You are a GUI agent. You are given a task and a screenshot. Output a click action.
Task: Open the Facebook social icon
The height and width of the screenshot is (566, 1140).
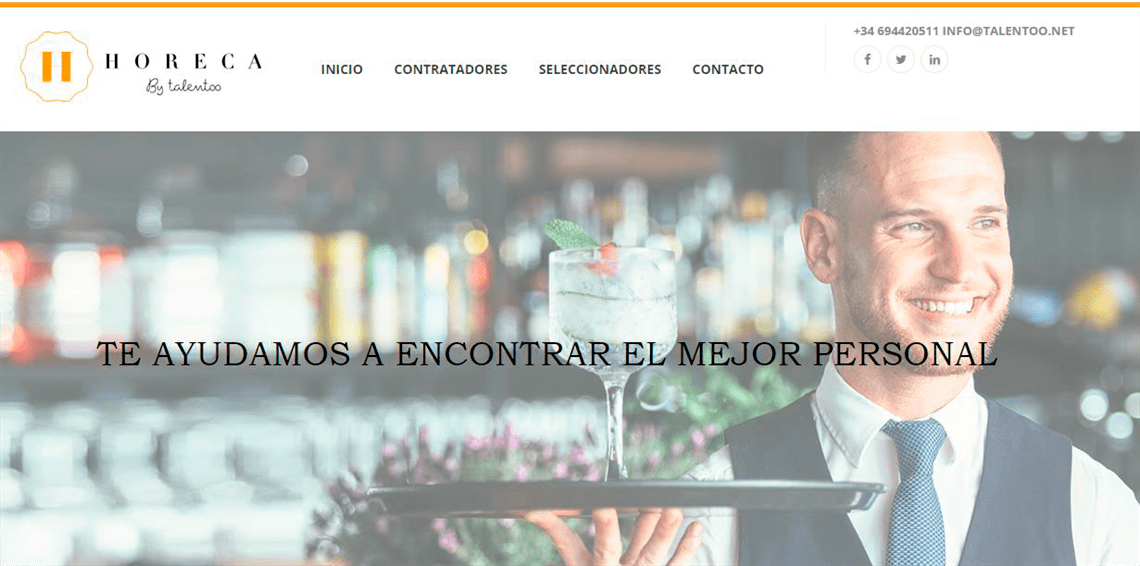(867, 60)
